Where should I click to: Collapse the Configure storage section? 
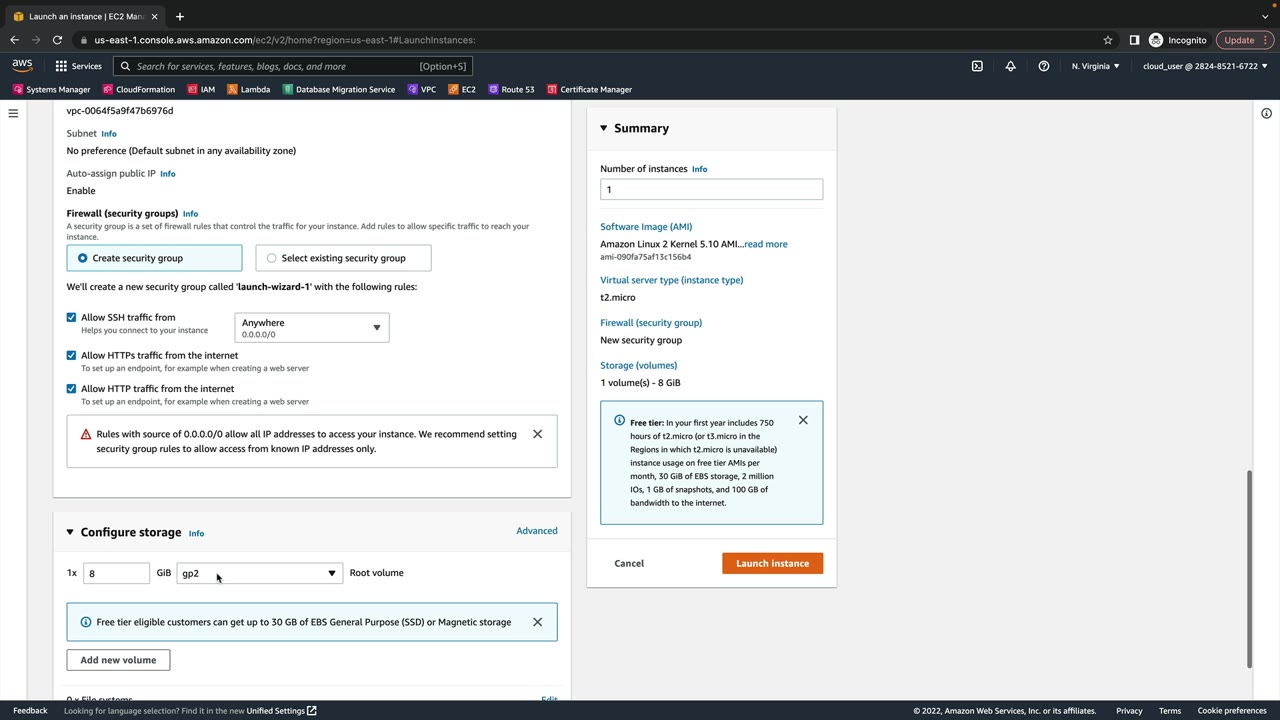(70, 532)
